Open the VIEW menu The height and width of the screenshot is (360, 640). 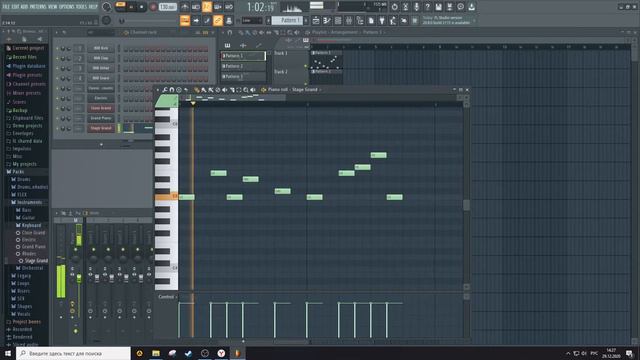(x=53, y=7)
